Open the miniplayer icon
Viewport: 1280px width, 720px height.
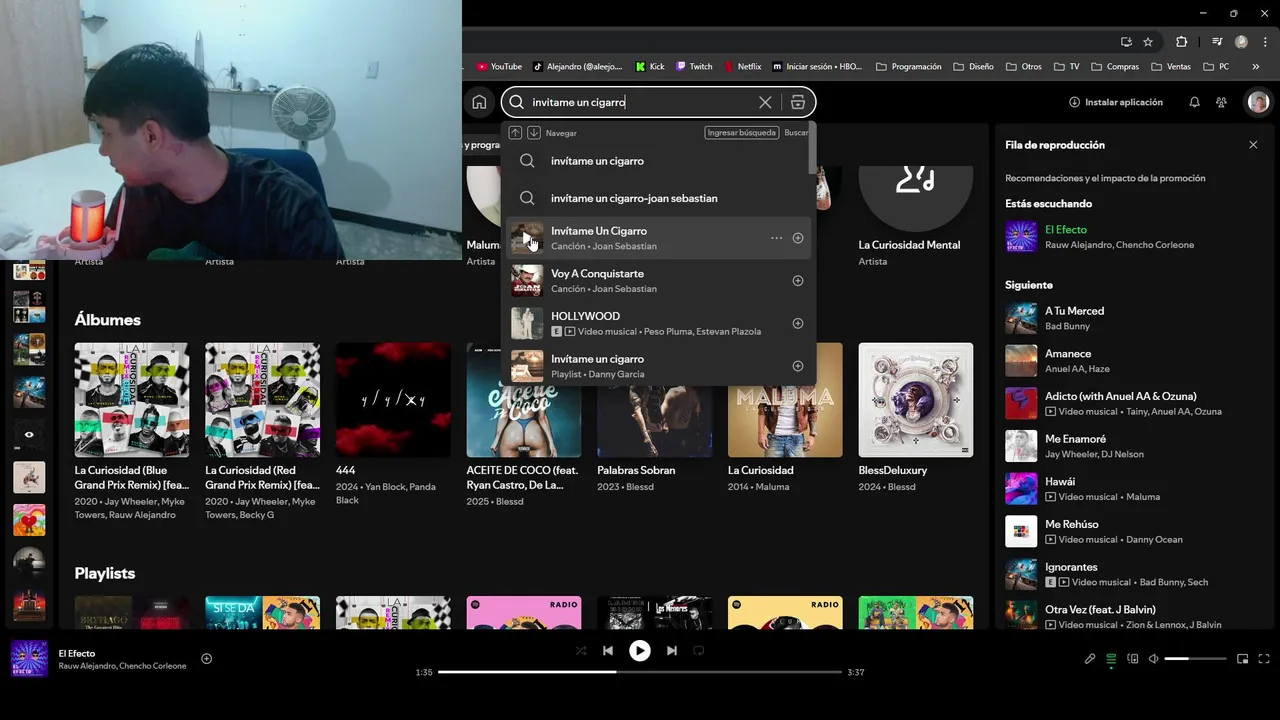coord(1243,659)
